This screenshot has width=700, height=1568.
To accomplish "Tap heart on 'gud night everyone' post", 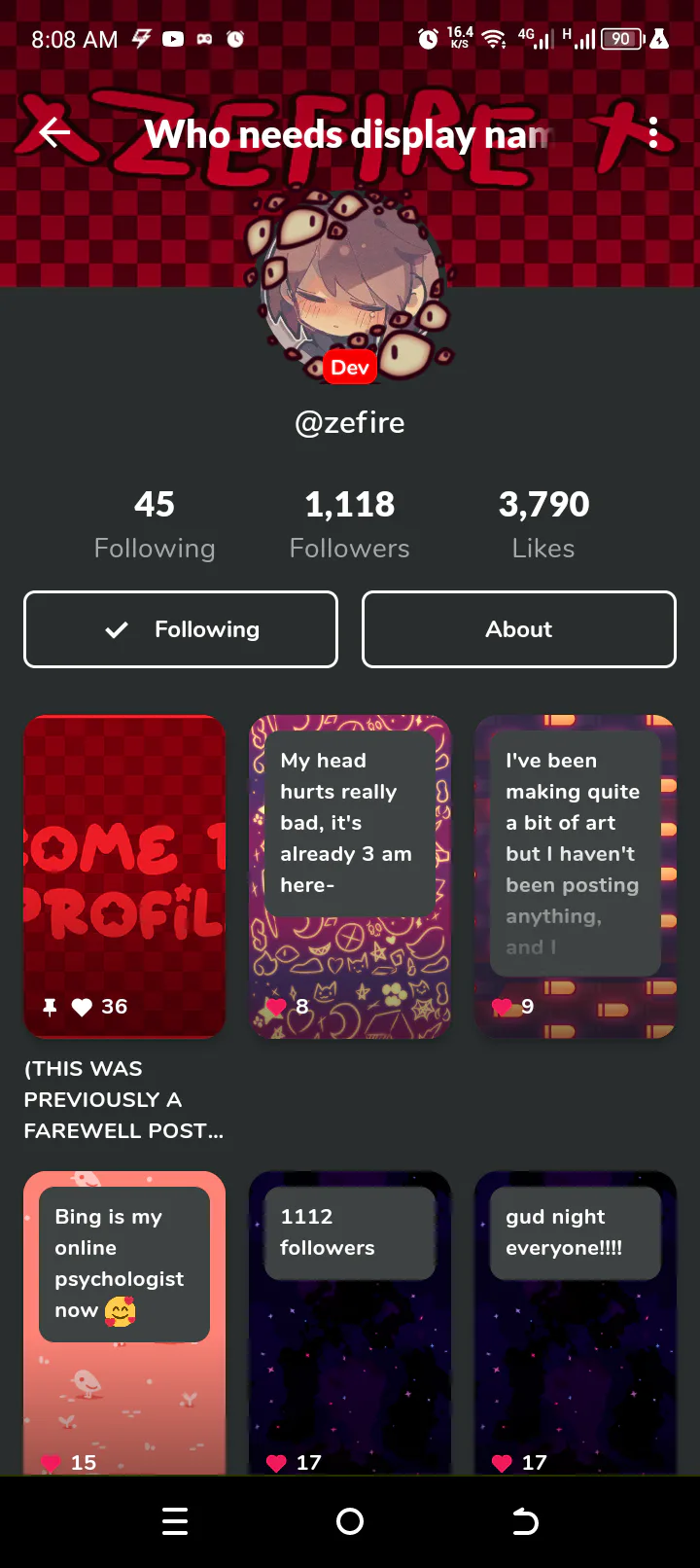I will coord(502,1463).
